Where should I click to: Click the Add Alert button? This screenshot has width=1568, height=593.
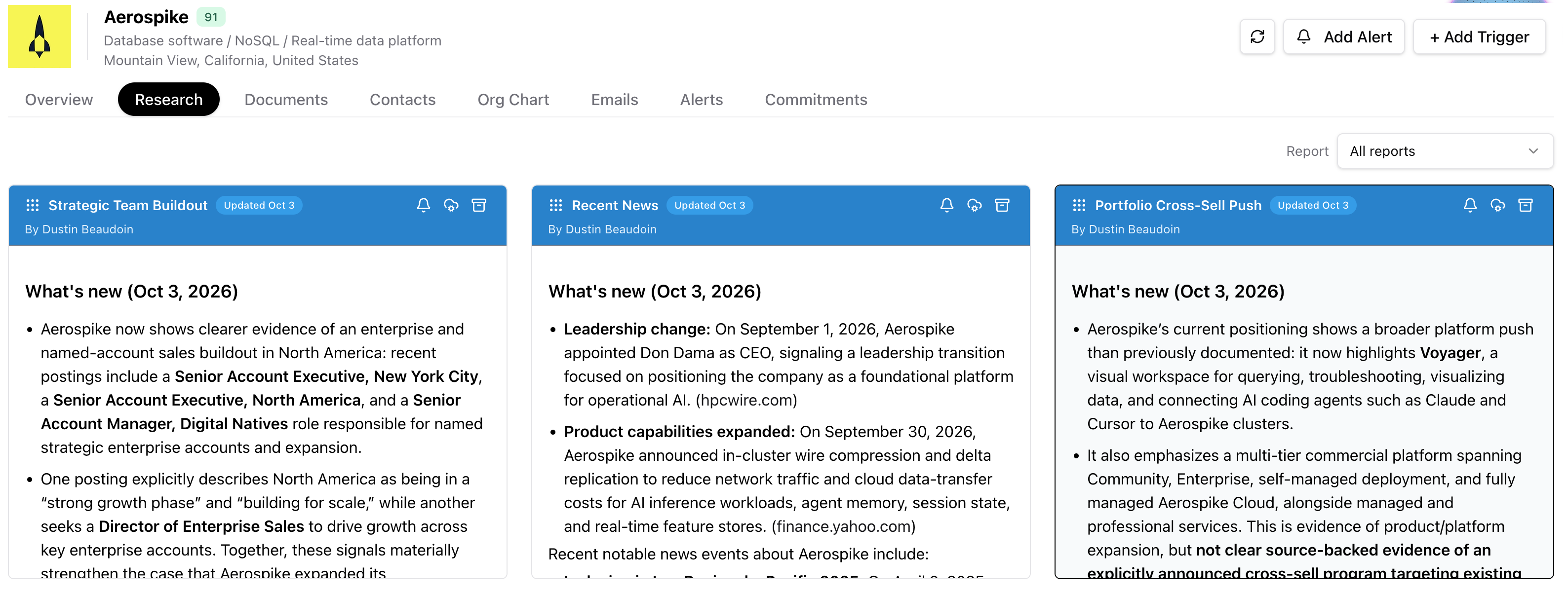pos(1344,37)
